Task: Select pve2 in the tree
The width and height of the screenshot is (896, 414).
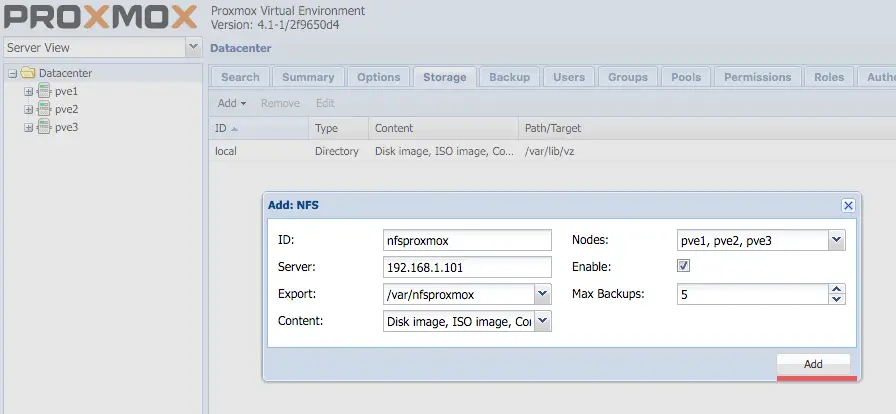Action: pyautogui.click(x=66, y=109)
